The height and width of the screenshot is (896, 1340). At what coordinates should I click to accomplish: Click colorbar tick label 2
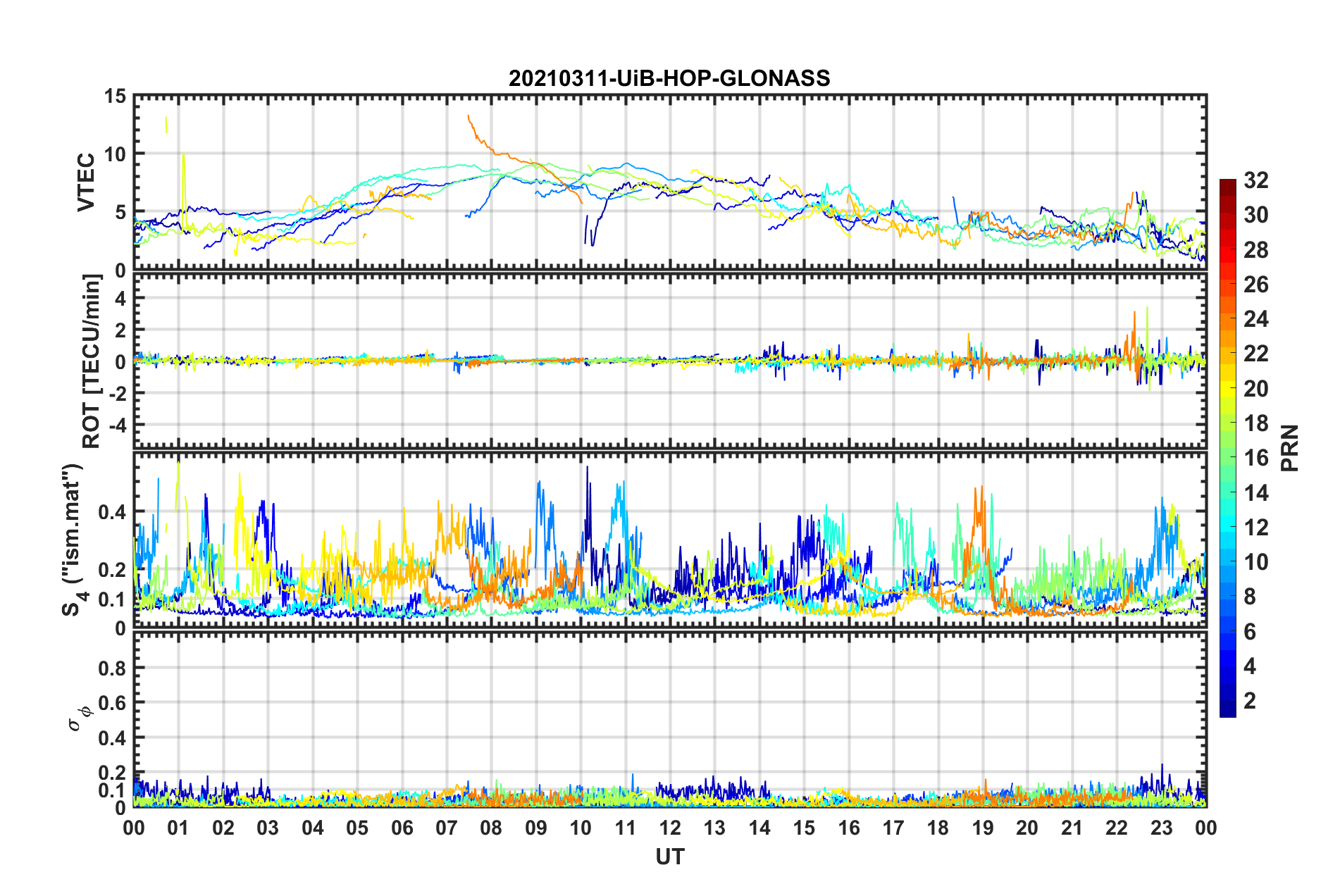pyautogui.click(x=1250, y=701)
